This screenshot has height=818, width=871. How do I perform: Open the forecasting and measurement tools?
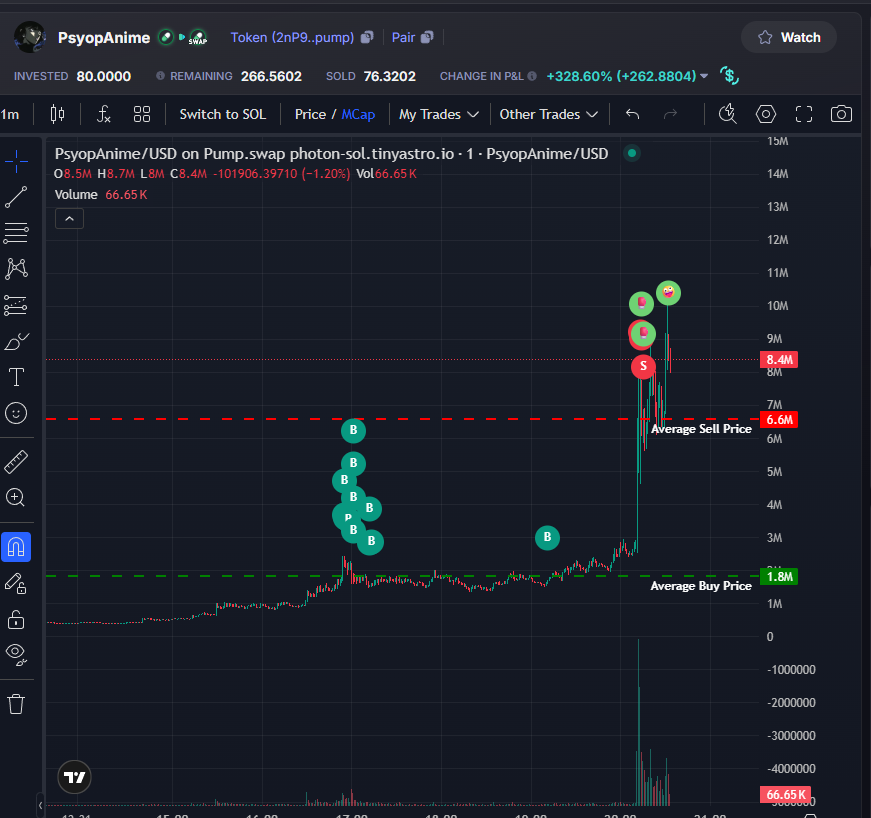(16, 305)
